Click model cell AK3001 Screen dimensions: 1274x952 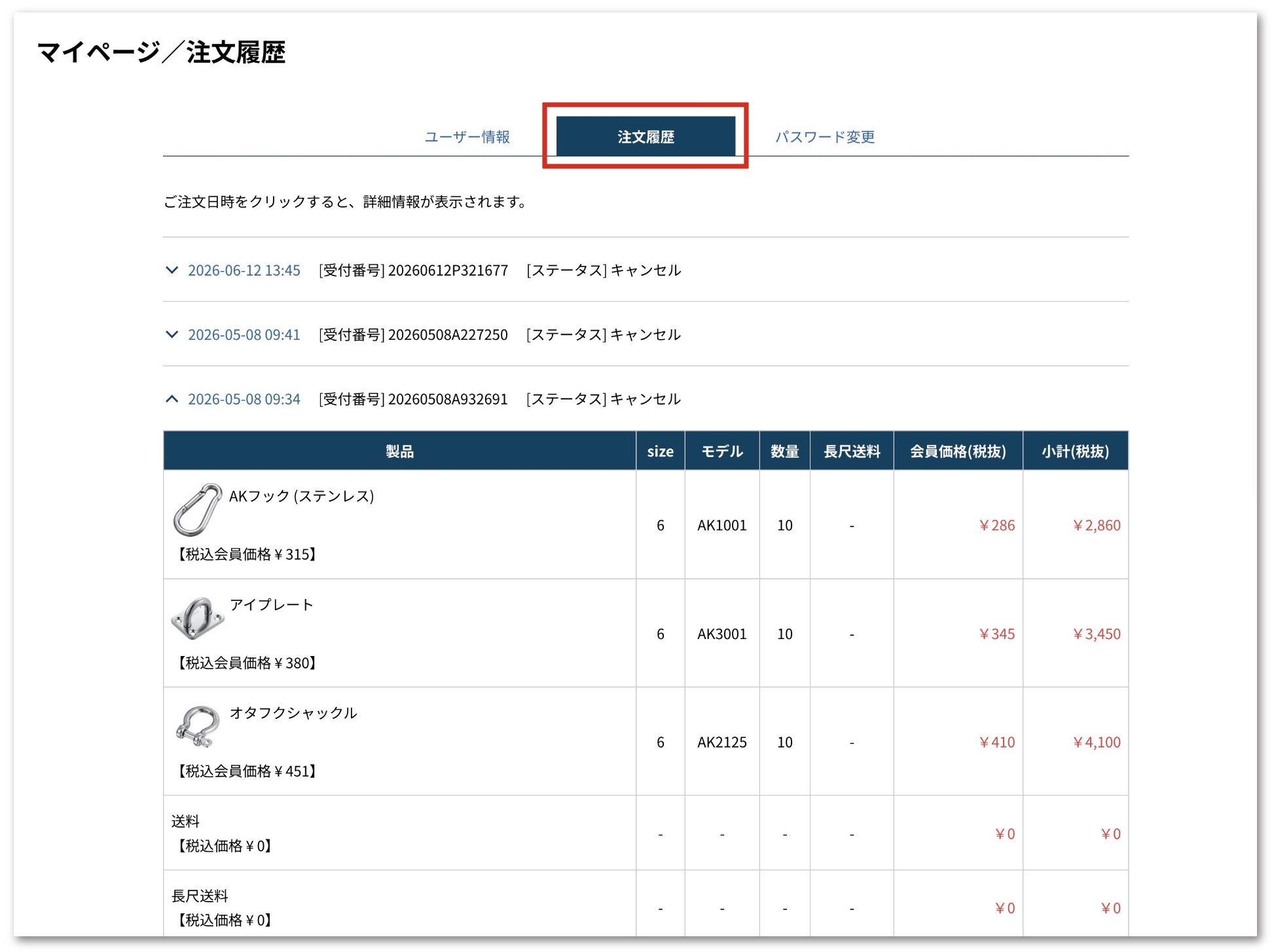click(x=722, y=634)
